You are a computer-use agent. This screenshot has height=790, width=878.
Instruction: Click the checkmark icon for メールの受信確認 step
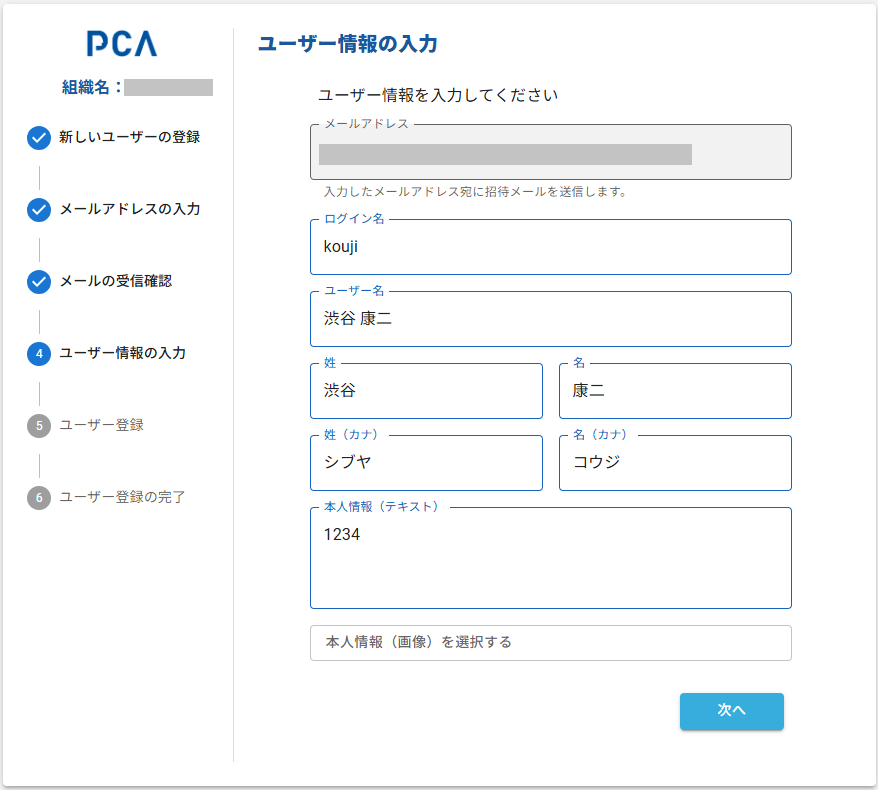point(38,282)
